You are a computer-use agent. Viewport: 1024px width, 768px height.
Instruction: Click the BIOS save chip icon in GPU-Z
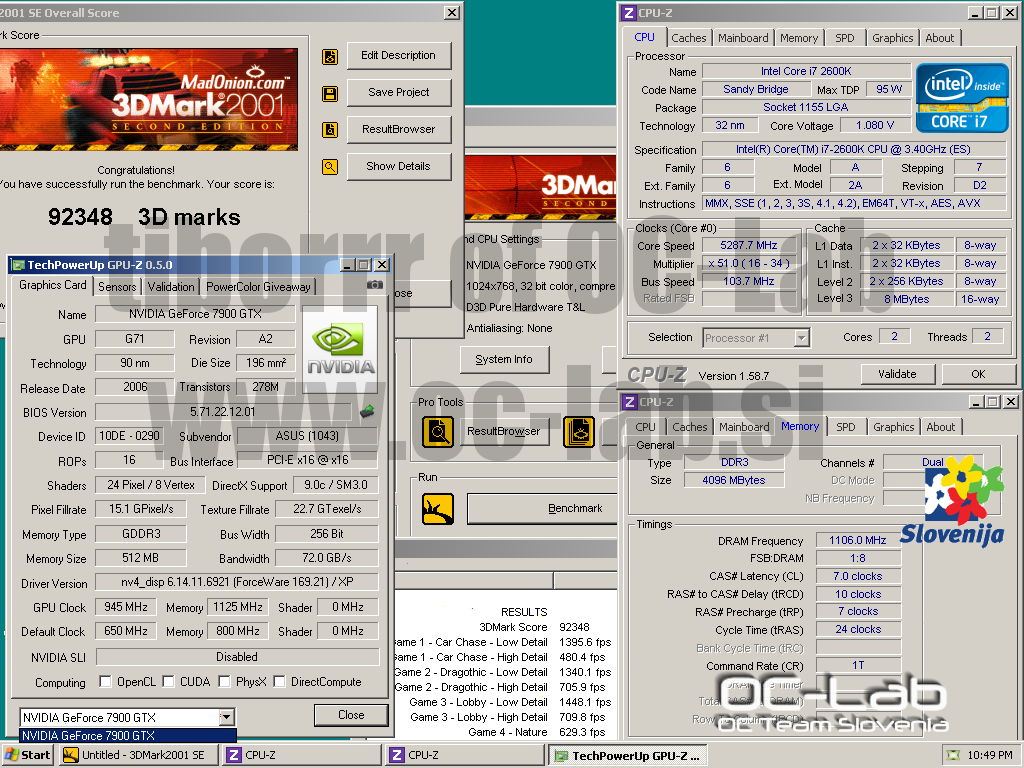(x=367, y=411)
